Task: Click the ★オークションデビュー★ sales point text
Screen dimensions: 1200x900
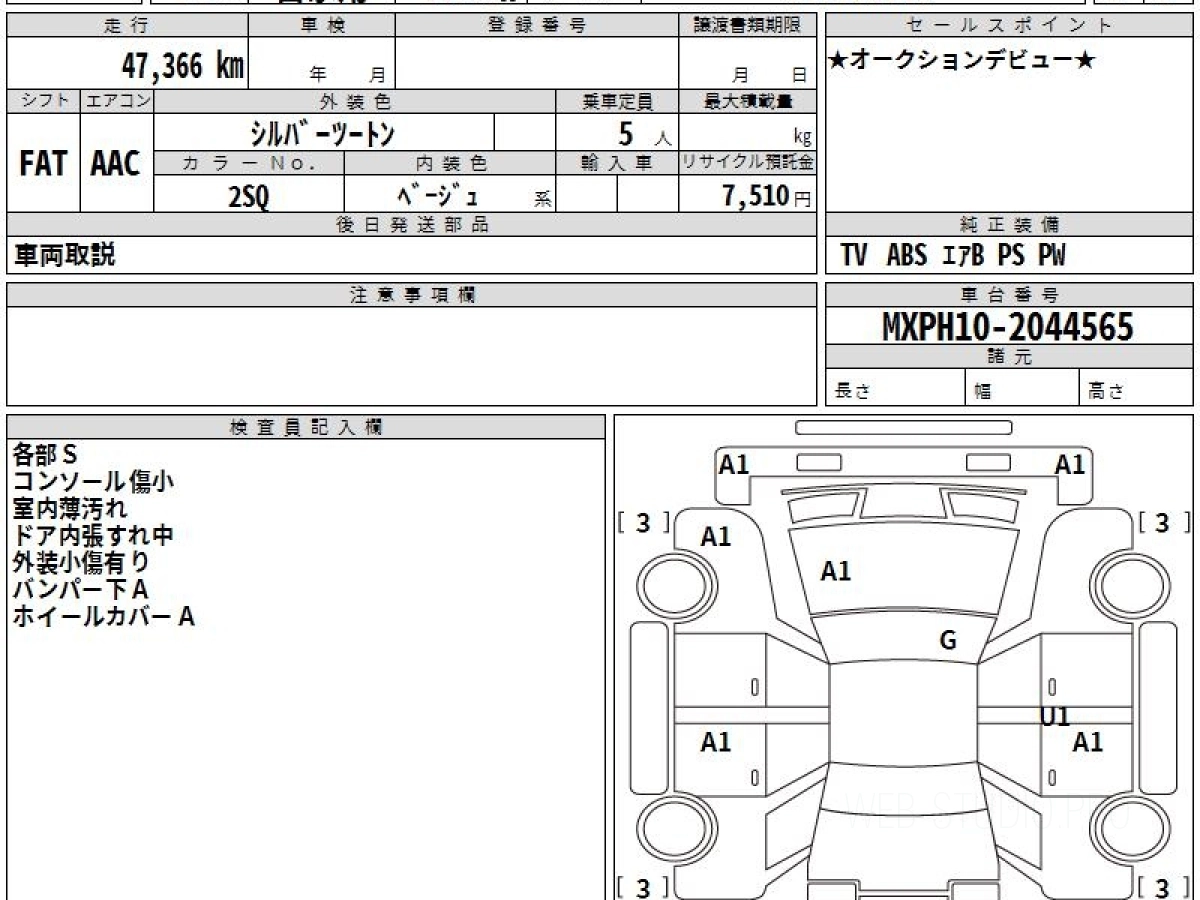Action: click(x=963, y=61)
